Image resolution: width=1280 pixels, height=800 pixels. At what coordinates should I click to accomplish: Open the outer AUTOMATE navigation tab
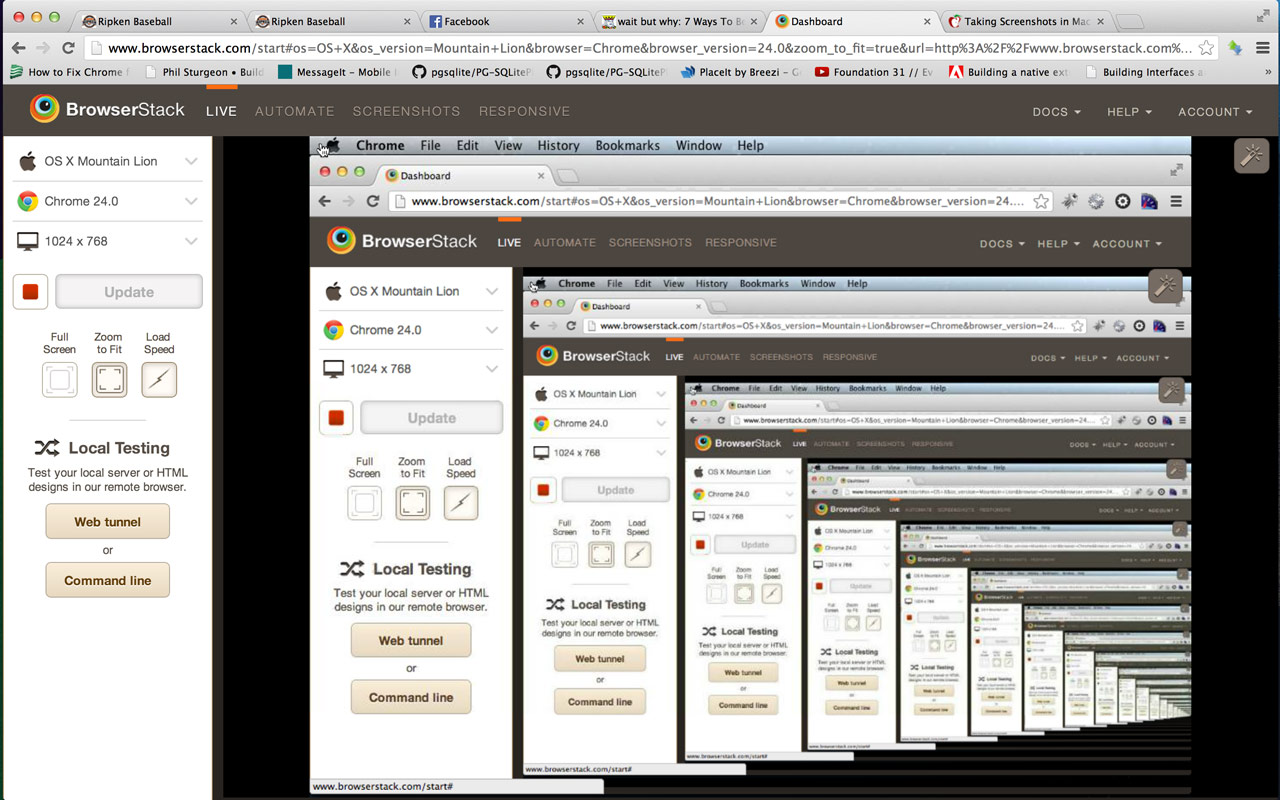[x=294, y=111]
